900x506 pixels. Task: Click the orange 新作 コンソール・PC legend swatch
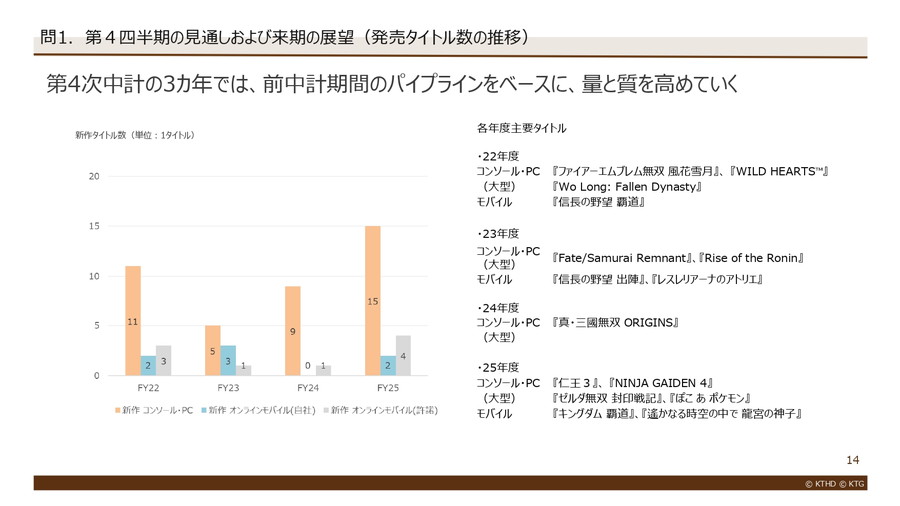click(119, 410)
